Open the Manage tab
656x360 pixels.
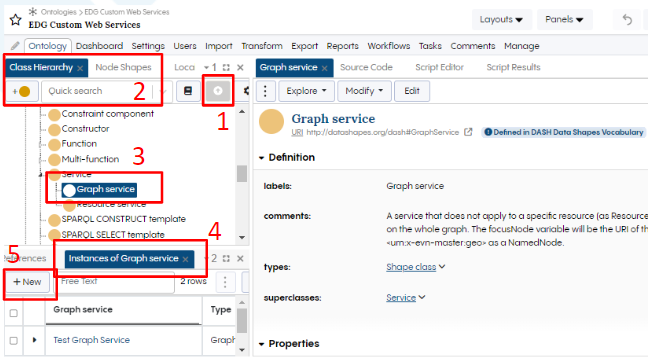pos(522,46)
